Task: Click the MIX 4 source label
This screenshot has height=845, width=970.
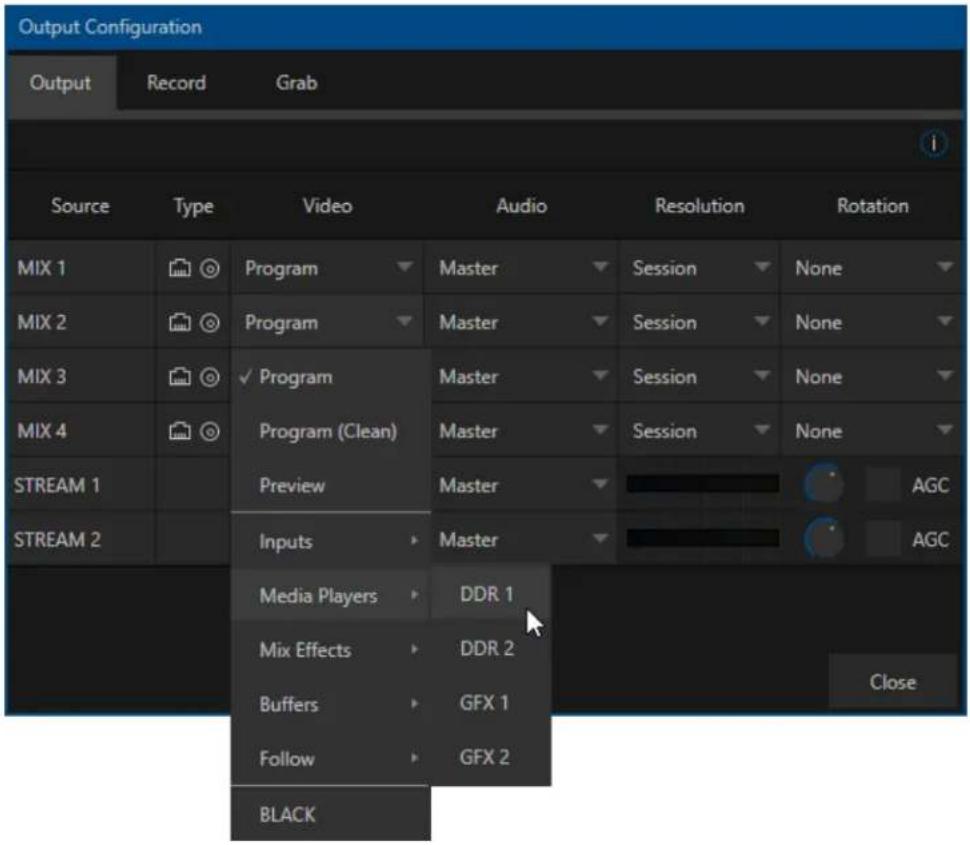Action: 41,431
